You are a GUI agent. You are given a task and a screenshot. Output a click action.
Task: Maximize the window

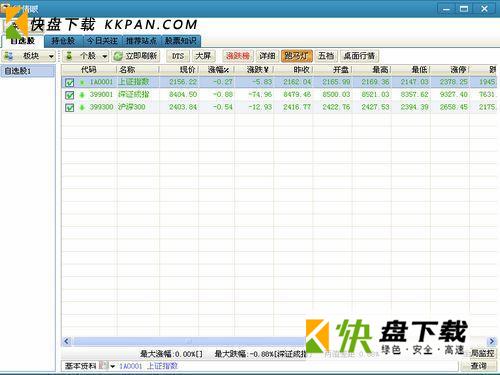coord(464,9)
